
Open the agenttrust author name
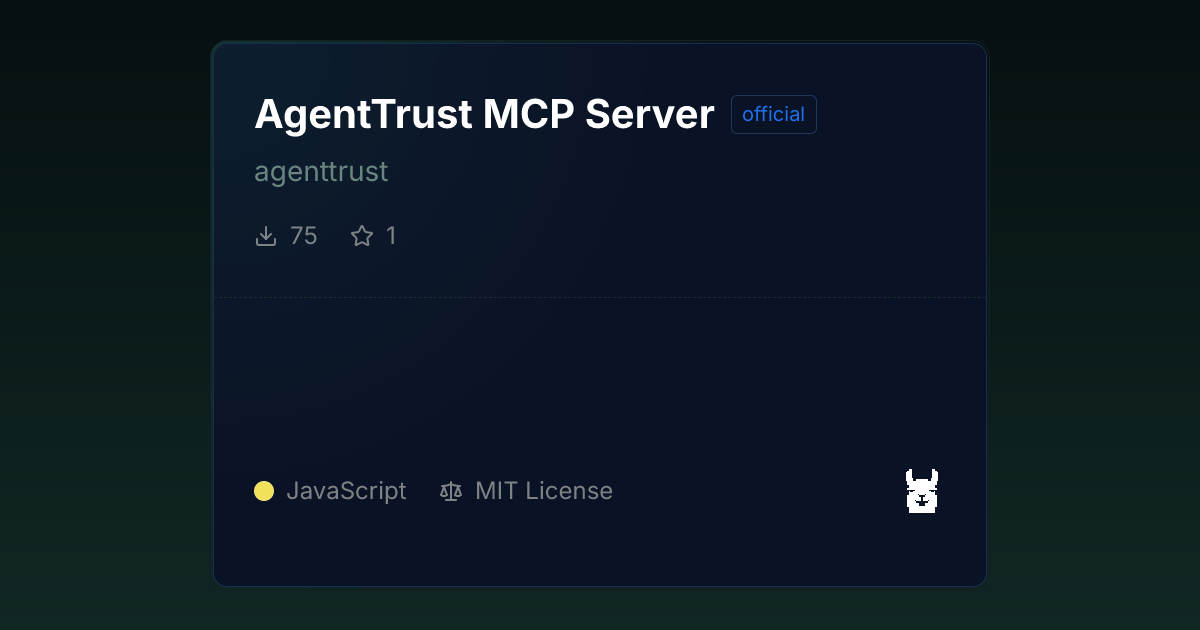click(x=321, y=172)
